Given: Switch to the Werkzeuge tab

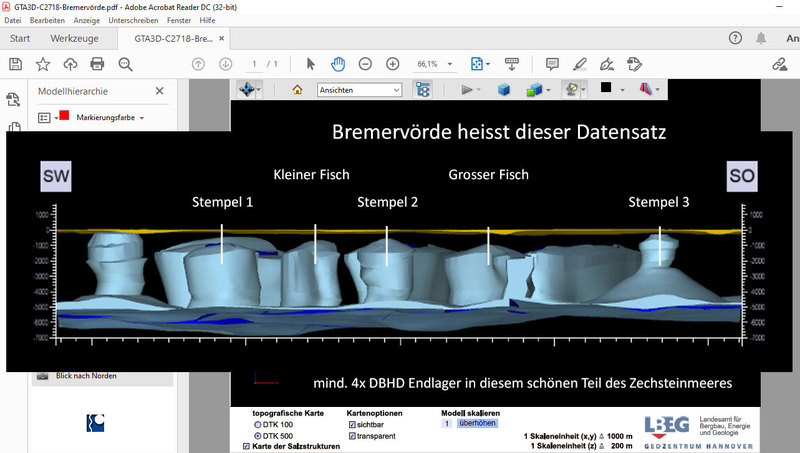Looking at the screenshot, I should (76, 39).
